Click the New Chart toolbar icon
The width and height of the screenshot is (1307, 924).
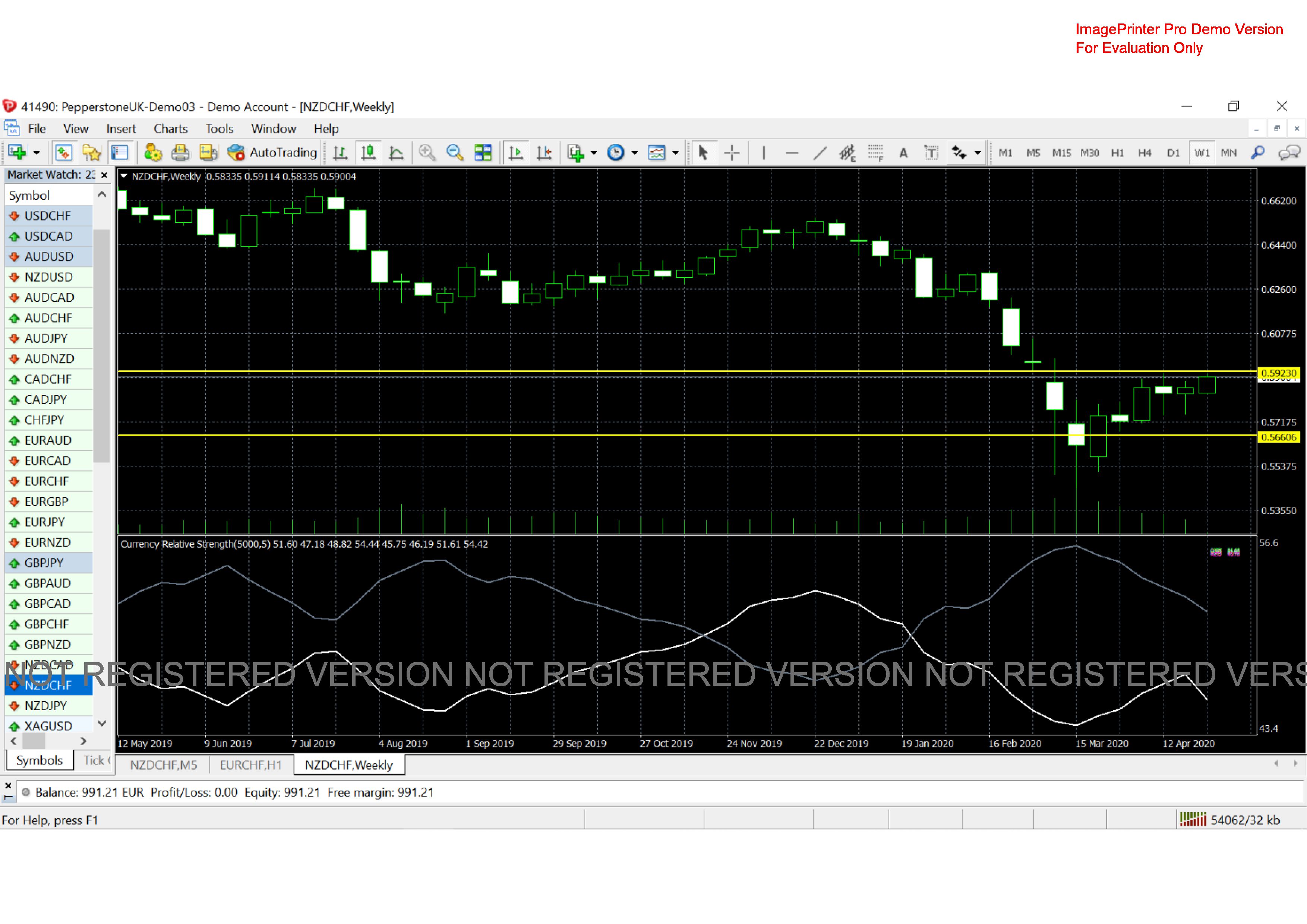click(x=17, y=152)
